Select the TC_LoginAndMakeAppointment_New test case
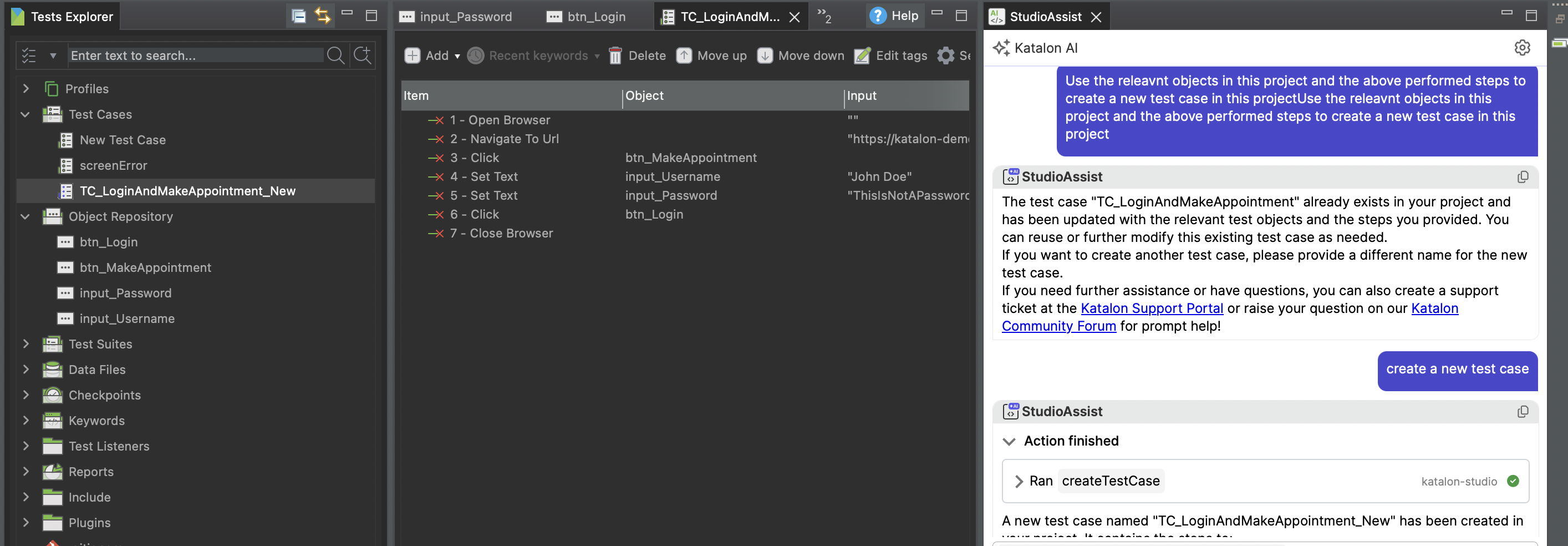This screenshot has height=546, width=1568. point(187,191)
